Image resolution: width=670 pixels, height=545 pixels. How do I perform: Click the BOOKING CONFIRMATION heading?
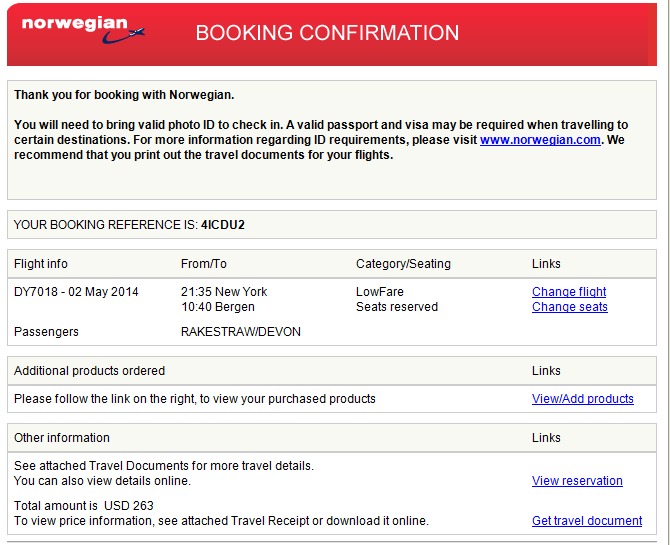click(327, 33)
